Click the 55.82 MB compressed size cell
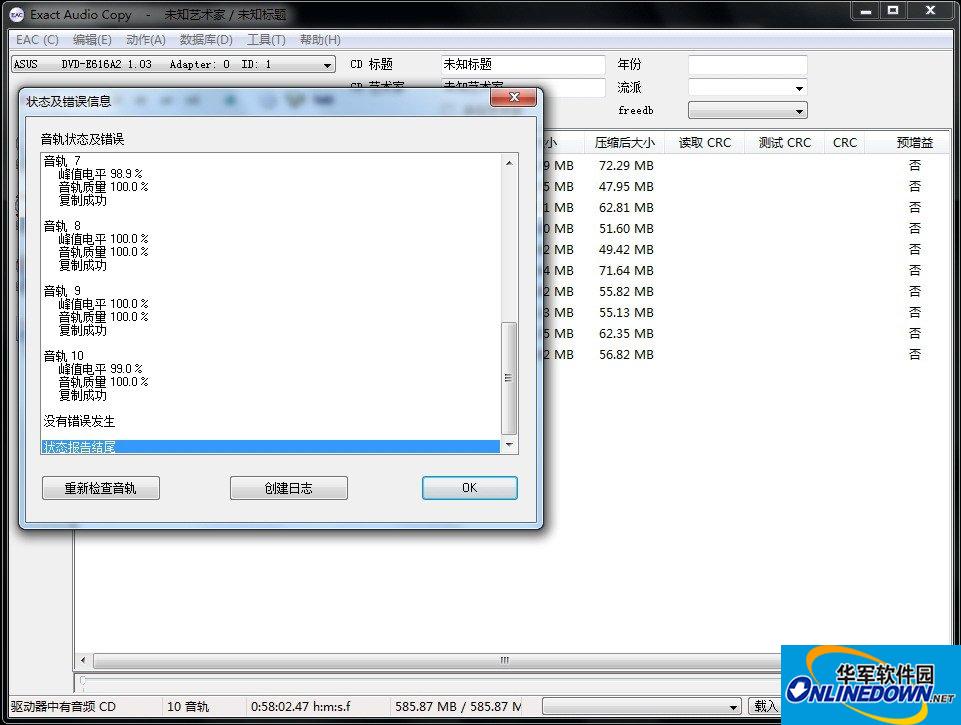This screenshot has width=961, height=725. (626, 291)
